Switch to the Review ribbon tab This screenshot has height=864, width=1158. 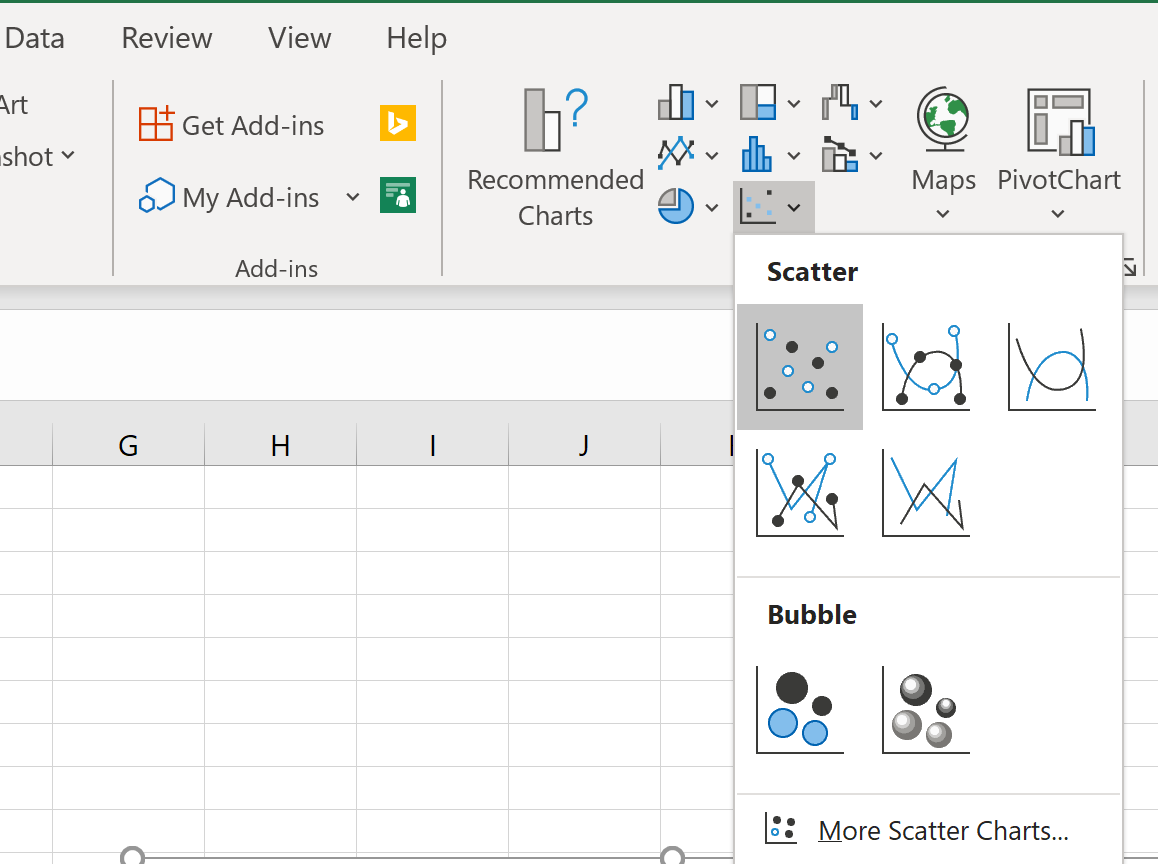tap(166, 38)
